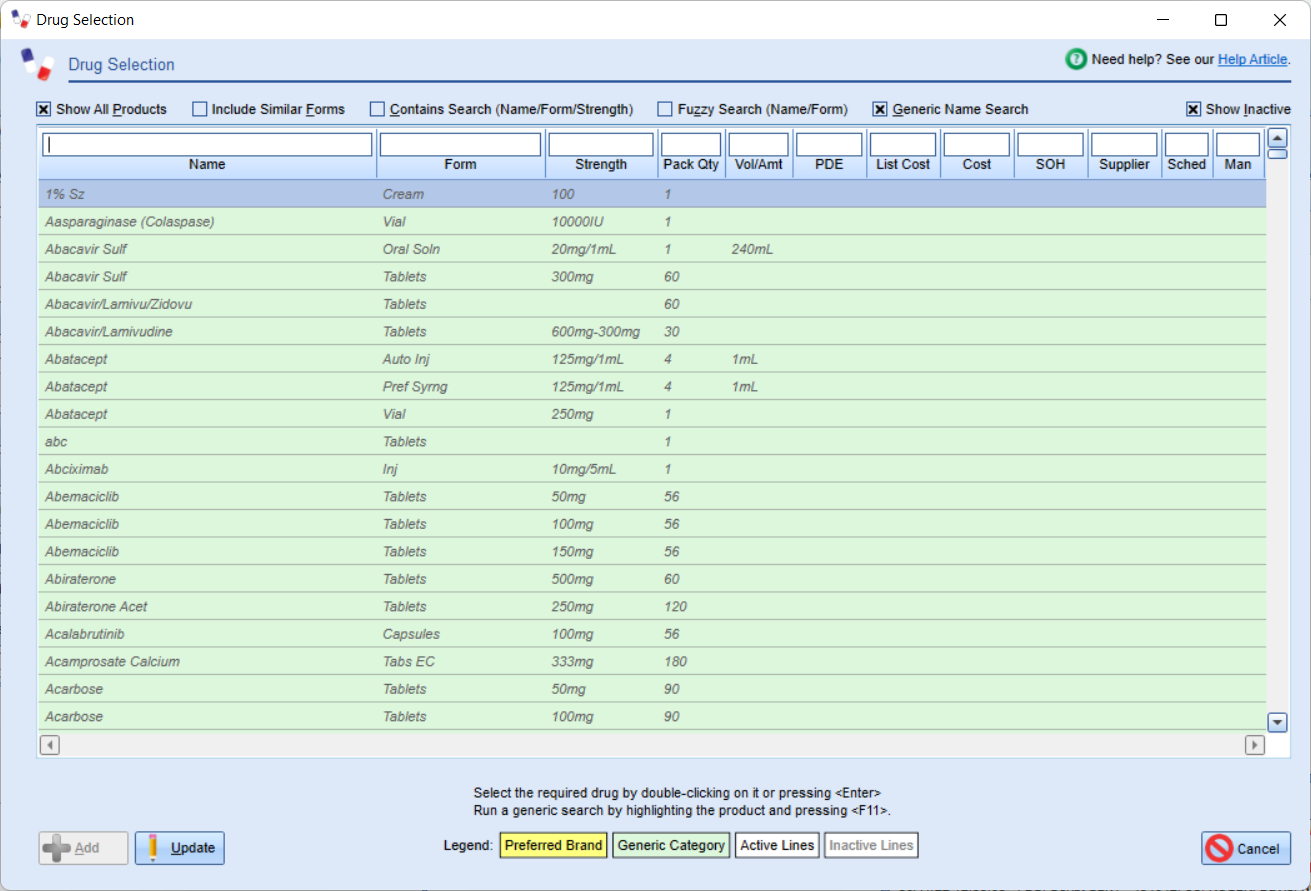
Task: Disable Show Inactive
Action: [1193, 109]
